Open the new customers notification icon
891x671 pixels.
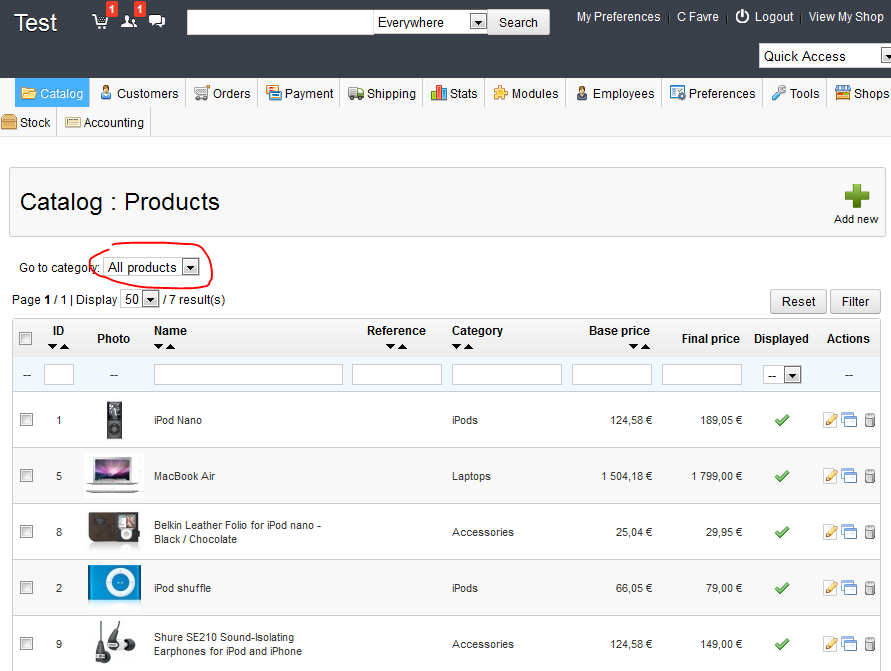click(x=128, y=21)
